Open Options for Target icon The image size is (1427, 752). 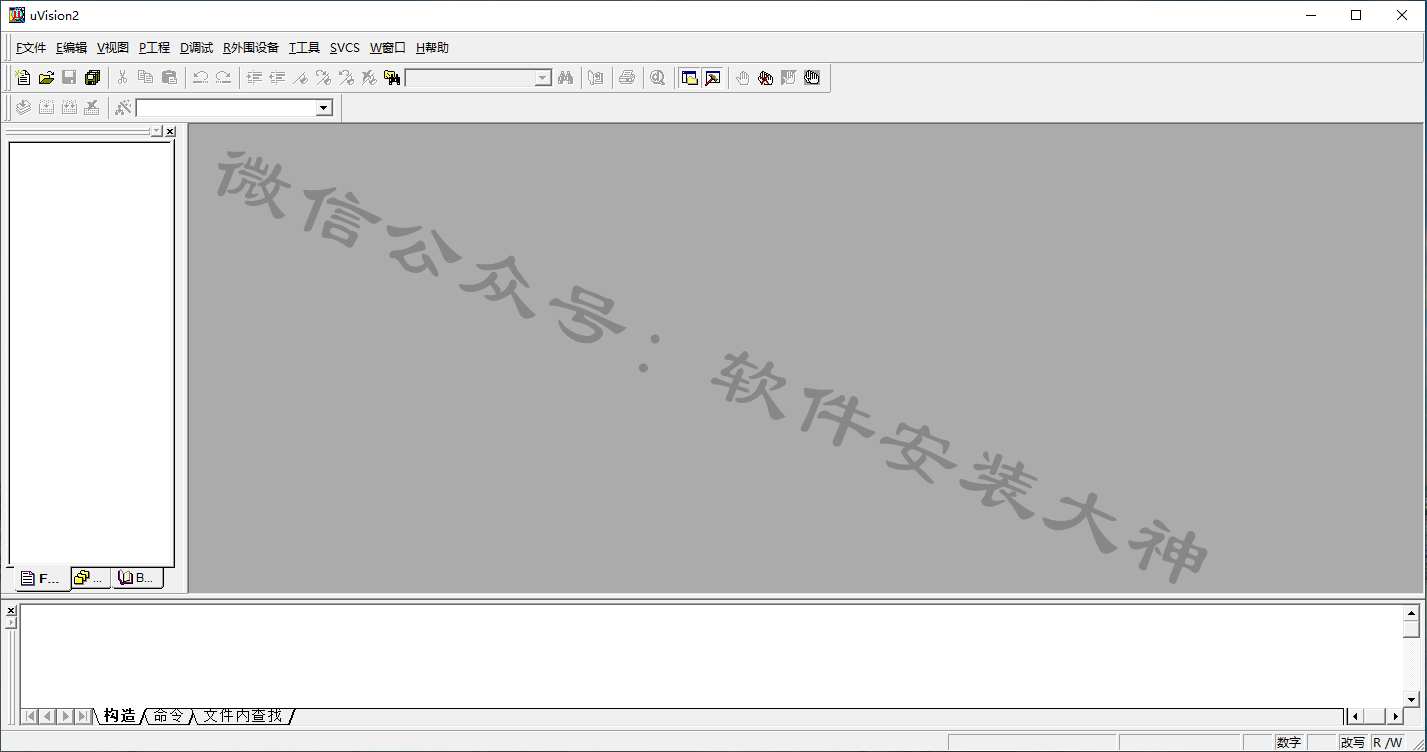[x=123, y=107]
